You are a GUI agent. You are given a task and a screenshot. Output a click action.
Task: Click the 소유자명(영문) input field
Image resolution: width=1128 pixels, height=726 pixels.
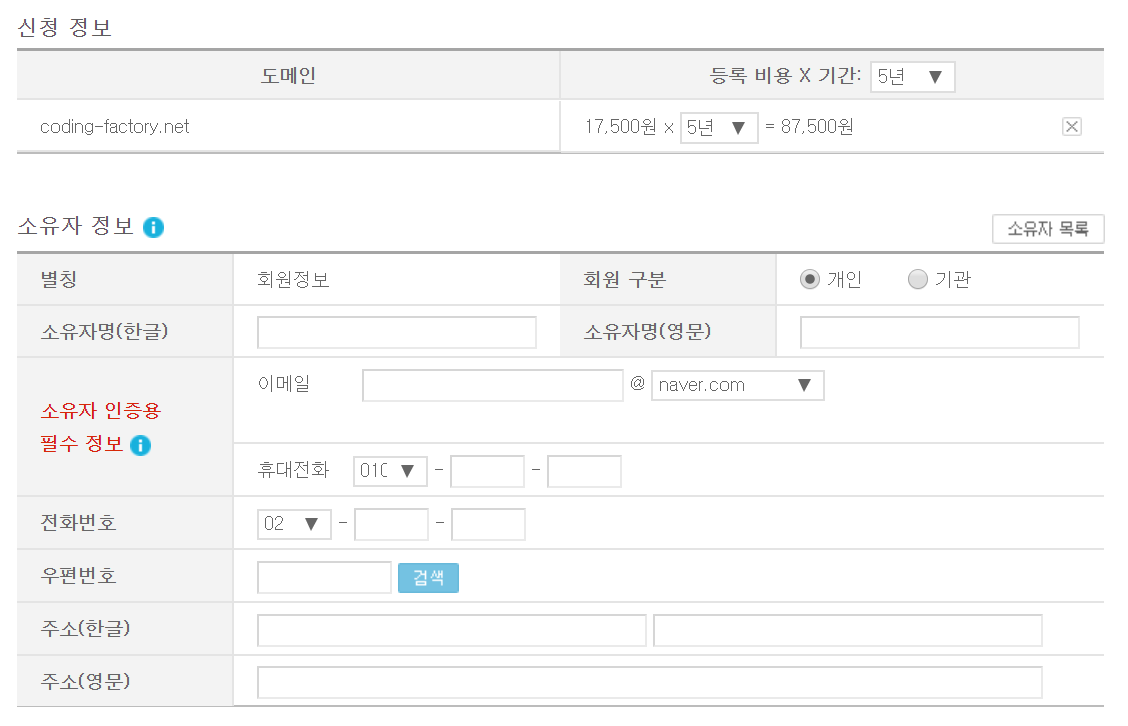click(939, 332)
